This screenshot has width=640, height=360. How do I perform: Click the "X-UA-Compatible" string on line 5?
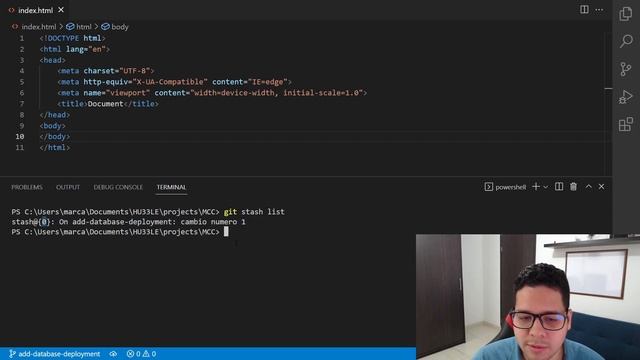pyautogui.click(x=170, y=82)
